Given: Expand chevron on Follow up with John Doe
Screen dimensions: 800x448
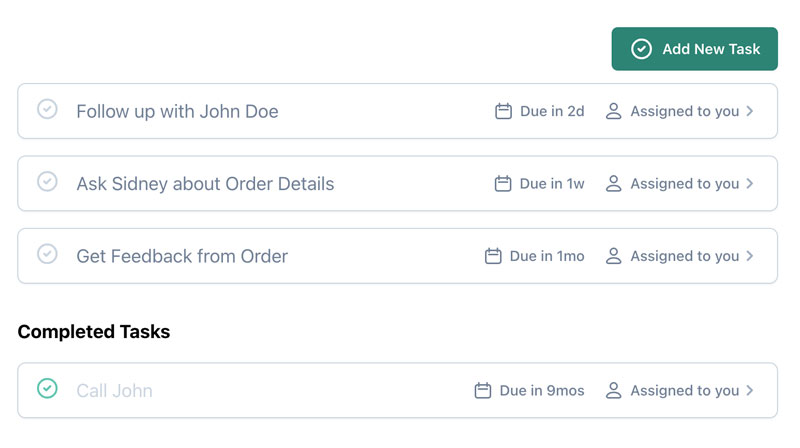Looking at the screenshot, I should 749,111.
